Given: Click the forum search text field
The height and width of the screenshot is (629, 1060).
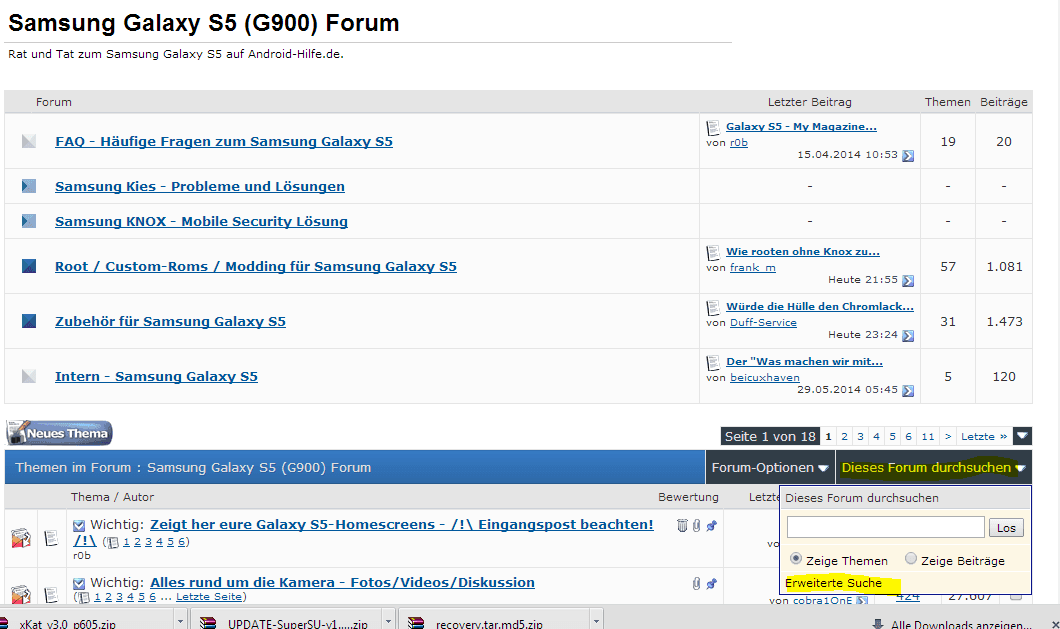Looking at the screenshot, I should click(x=886, y=527).
